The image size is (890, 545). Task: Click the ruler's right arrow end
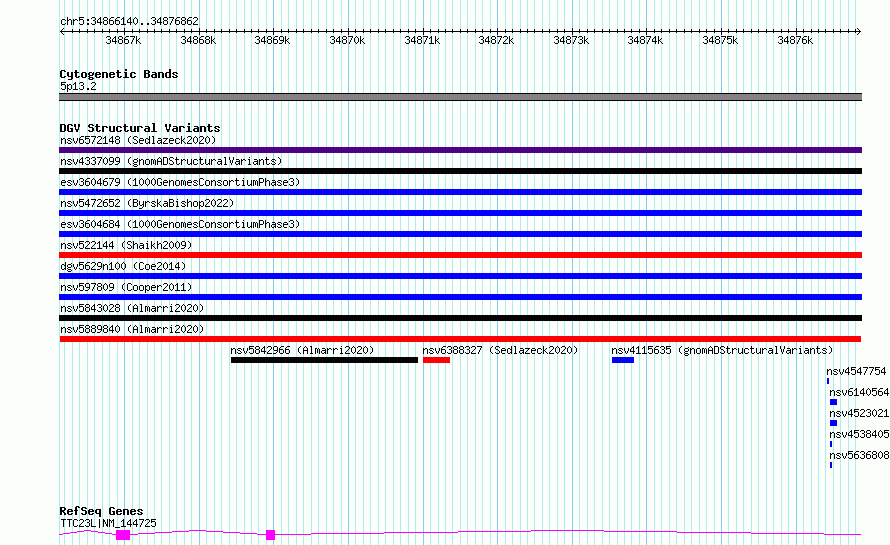point(859,31)
